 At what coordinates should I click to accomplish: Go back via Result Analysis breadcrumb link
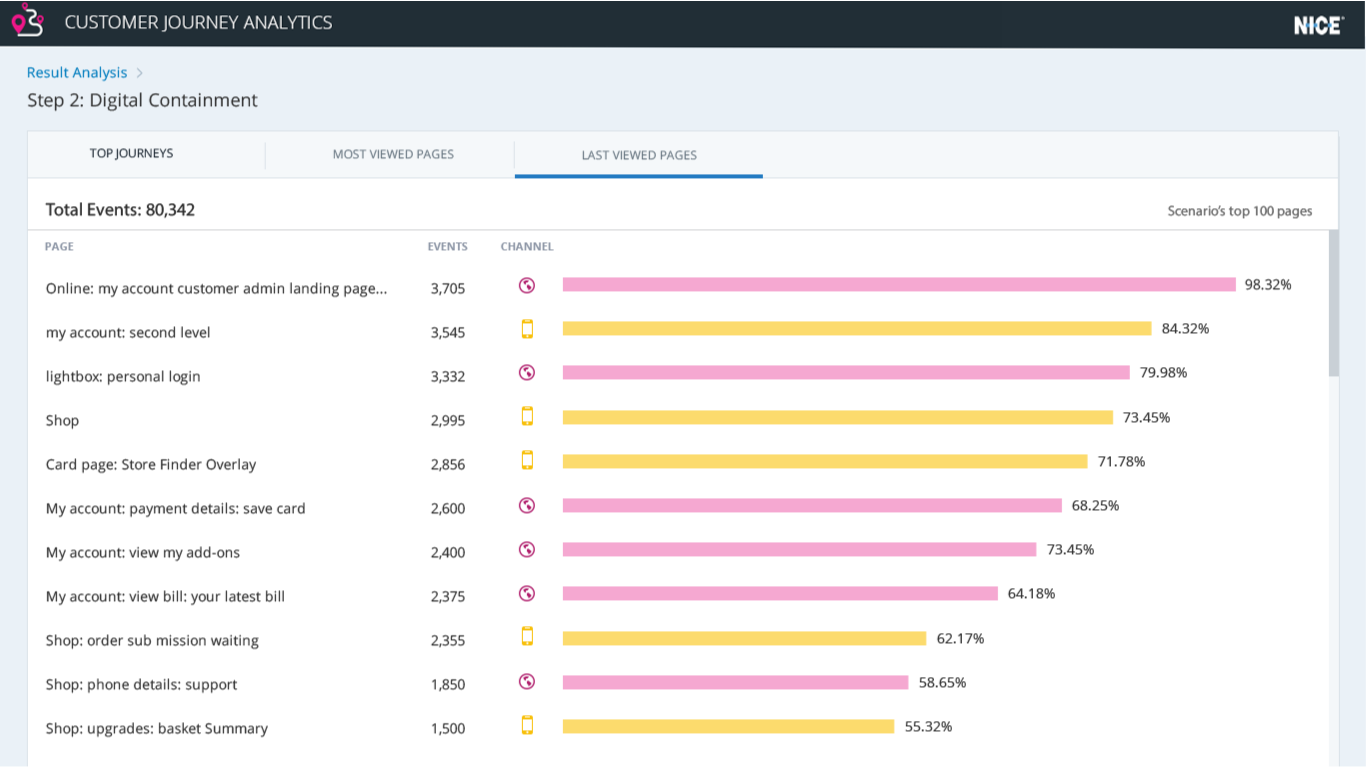pyautogui.click(x=77, y=73)
